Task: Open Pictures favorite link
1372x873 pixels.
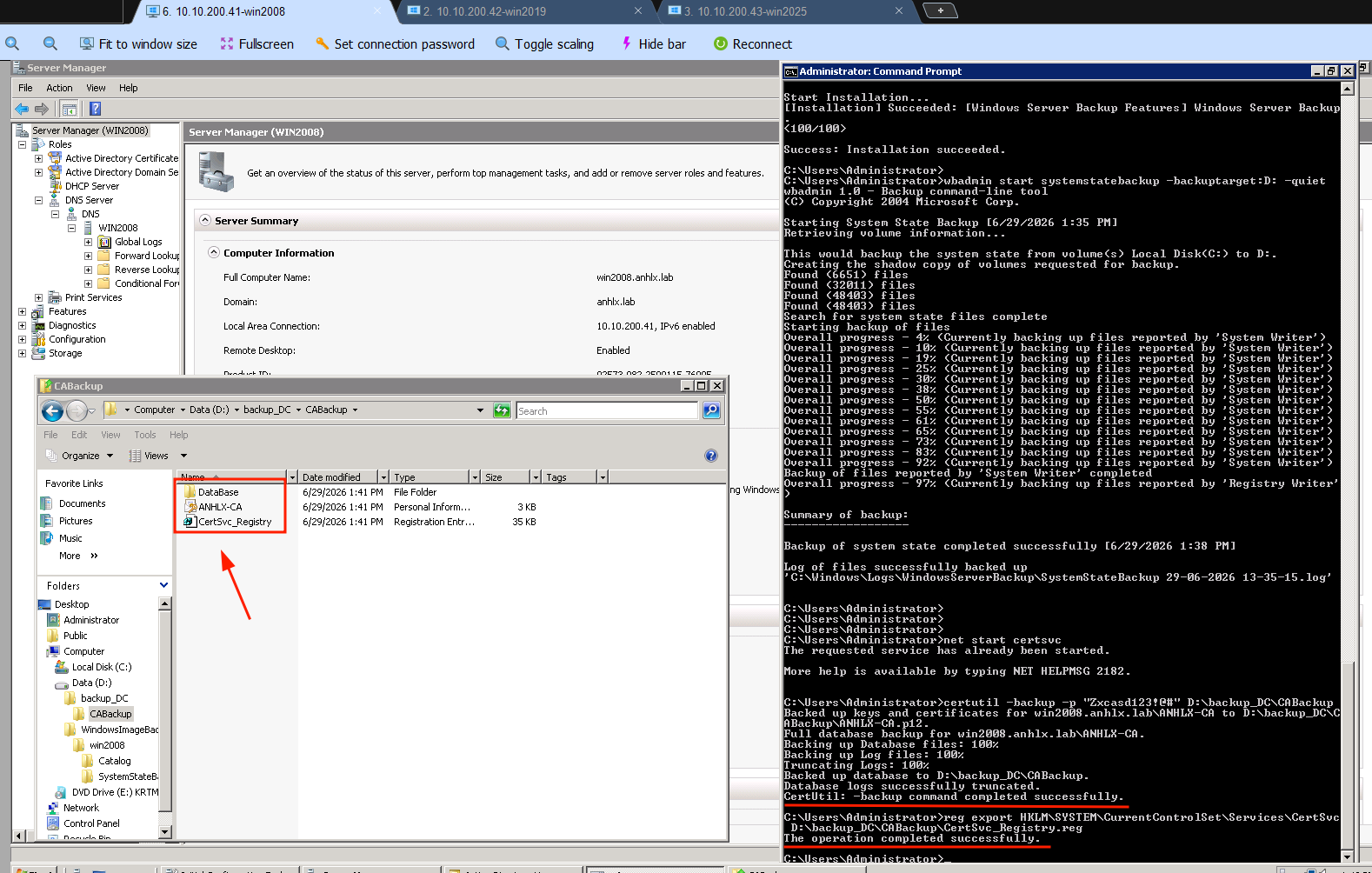Action: click(x=76, y=521)
